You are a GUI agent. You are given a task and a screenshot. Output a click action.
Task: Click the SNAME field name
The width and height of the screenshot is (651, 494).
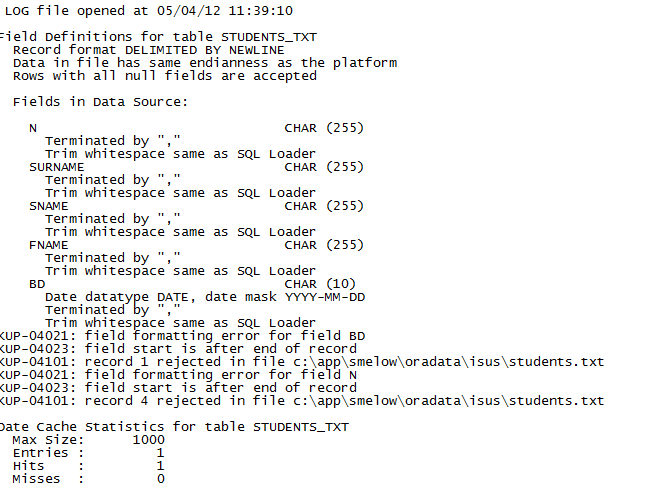pos(49,206)
